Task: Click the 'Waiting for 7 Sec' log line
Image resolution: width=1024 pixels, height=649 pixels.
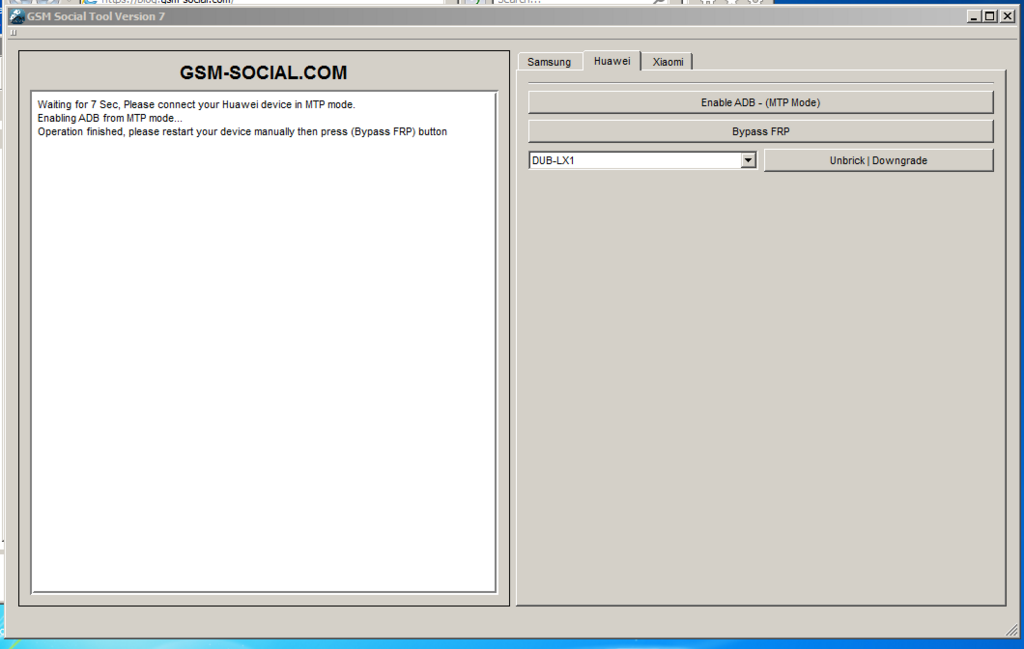Action: click(196, 104)
